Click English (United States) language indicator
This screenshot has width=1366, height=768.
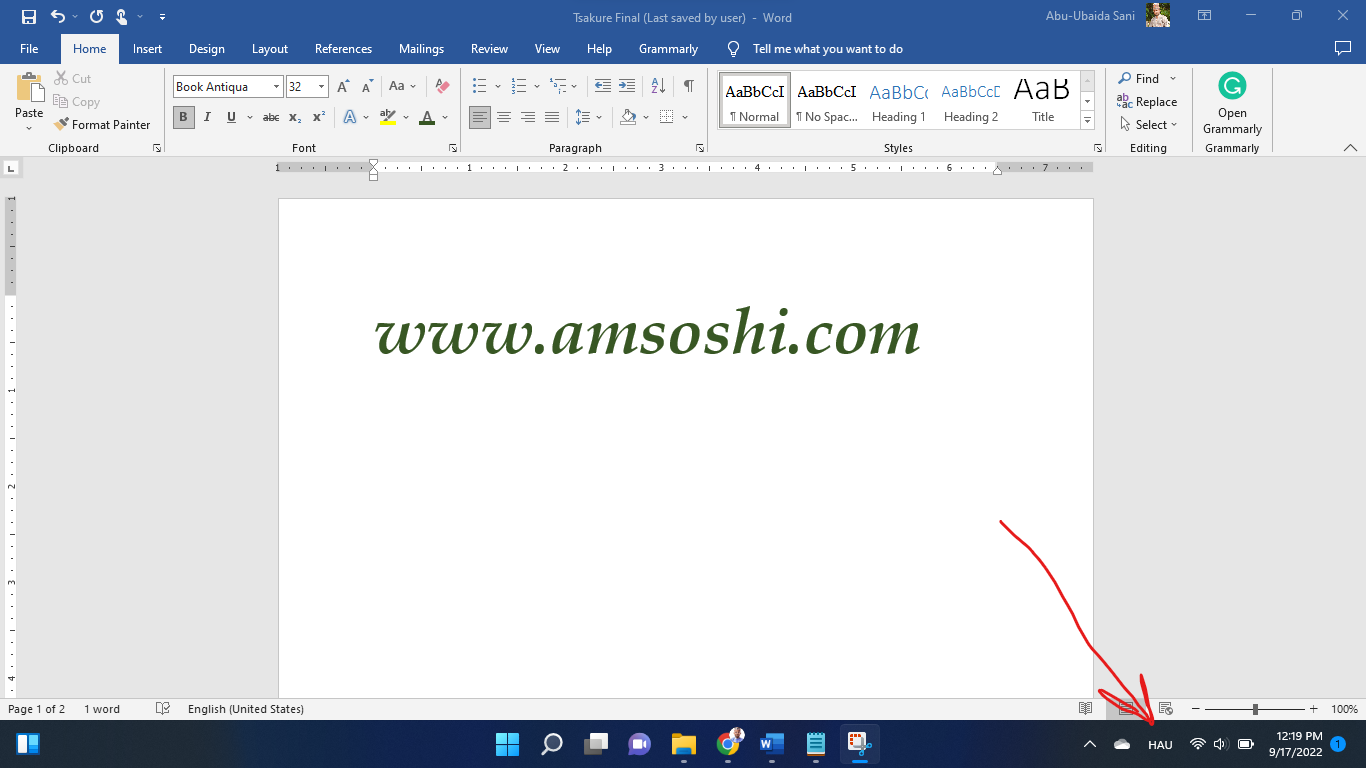pyautogui.click(x=246, y=709)
